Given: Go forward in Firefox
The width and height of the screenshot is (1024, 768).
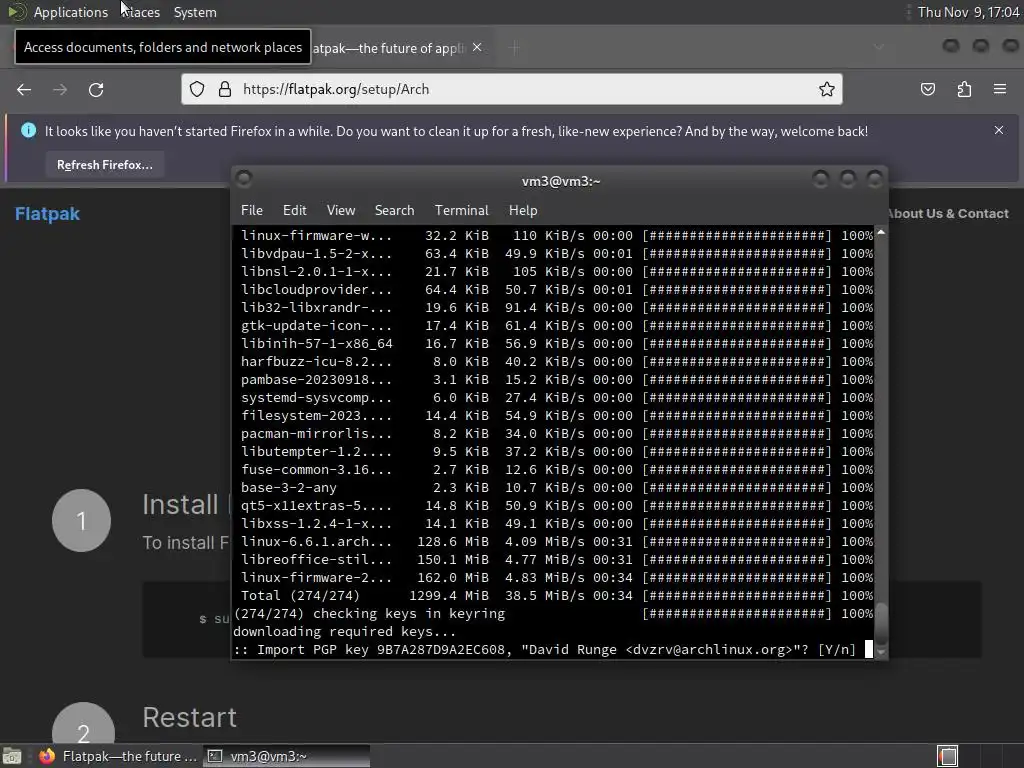Looking at the screenshot, I should (60, 89).
